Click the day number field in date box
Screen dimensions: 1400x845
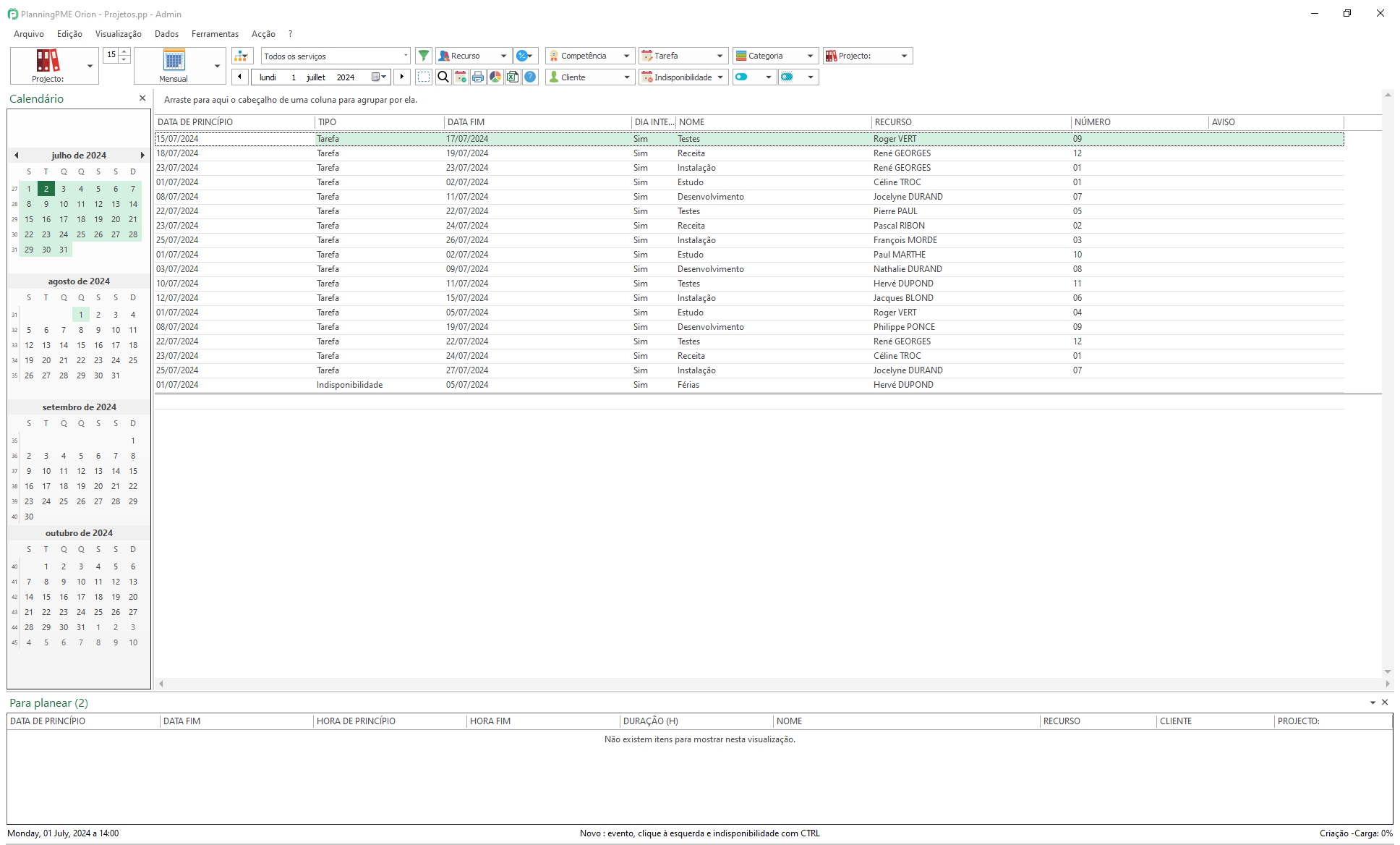[294, 77]
